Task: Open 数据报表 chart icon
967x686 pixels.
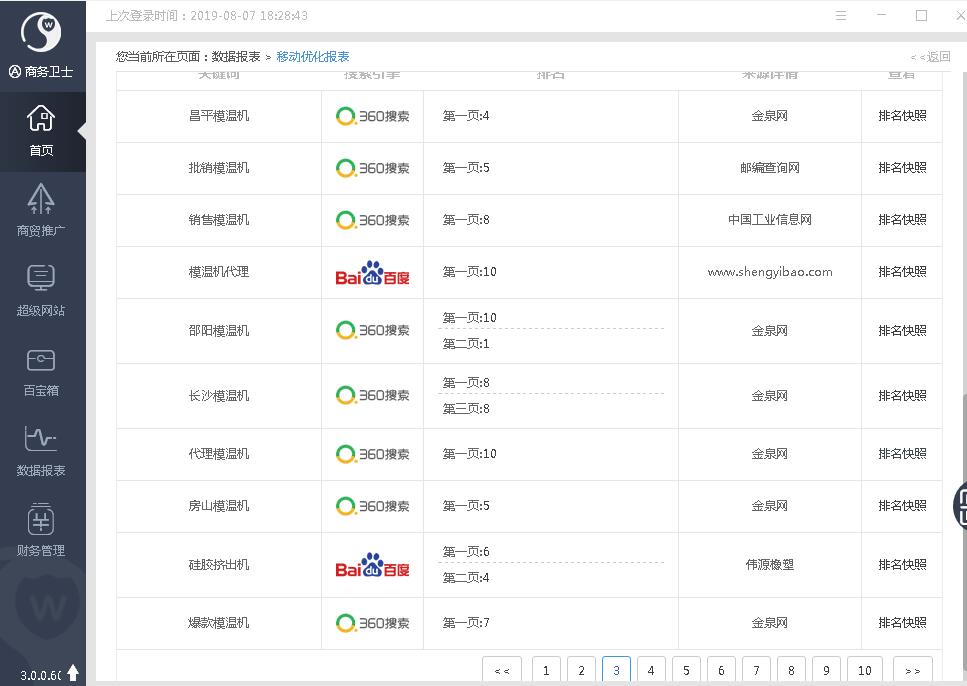Action: click(x=41, y=450)
